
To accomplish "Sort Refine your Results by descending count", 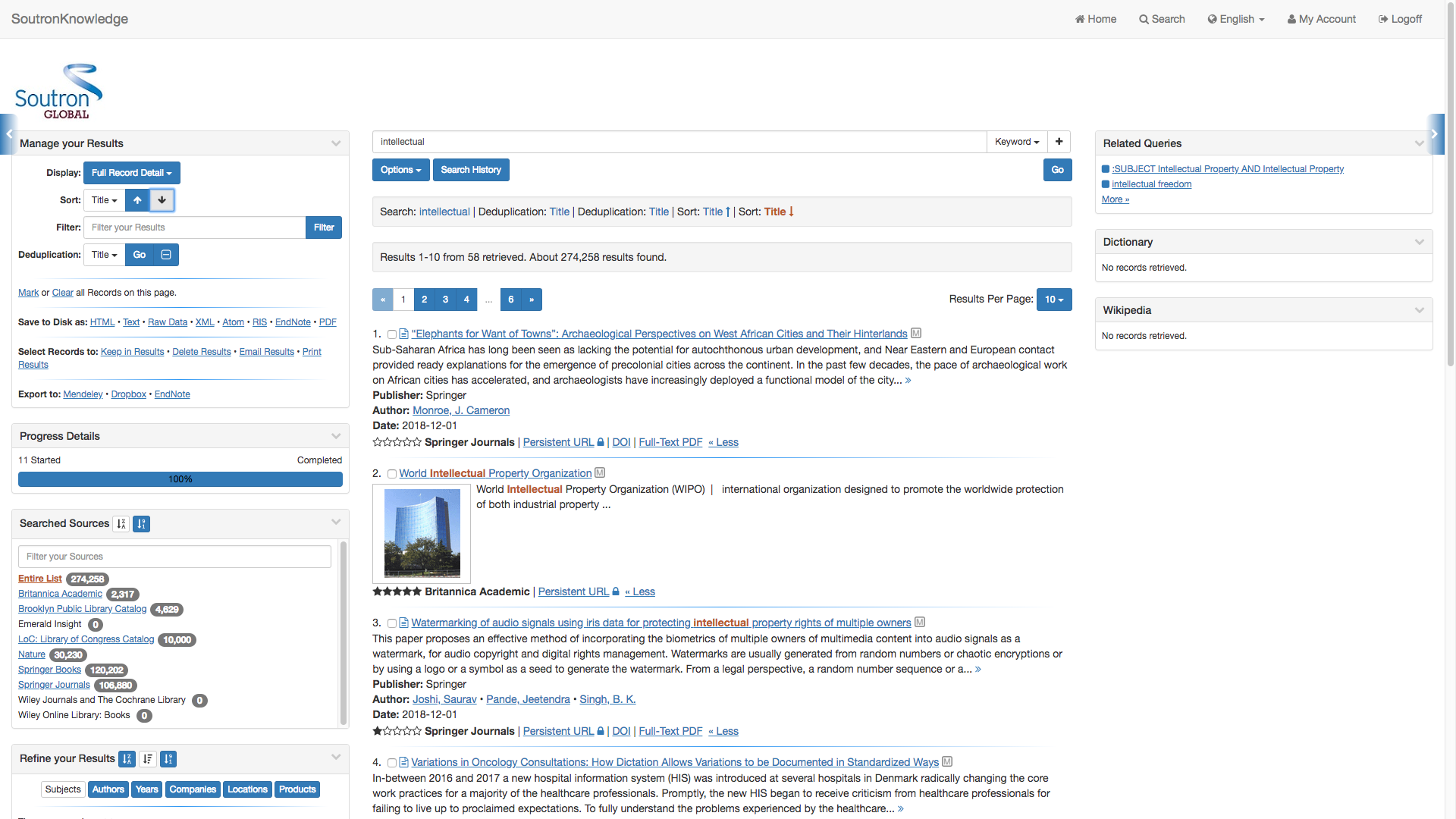I will click(x=168, y=759).
